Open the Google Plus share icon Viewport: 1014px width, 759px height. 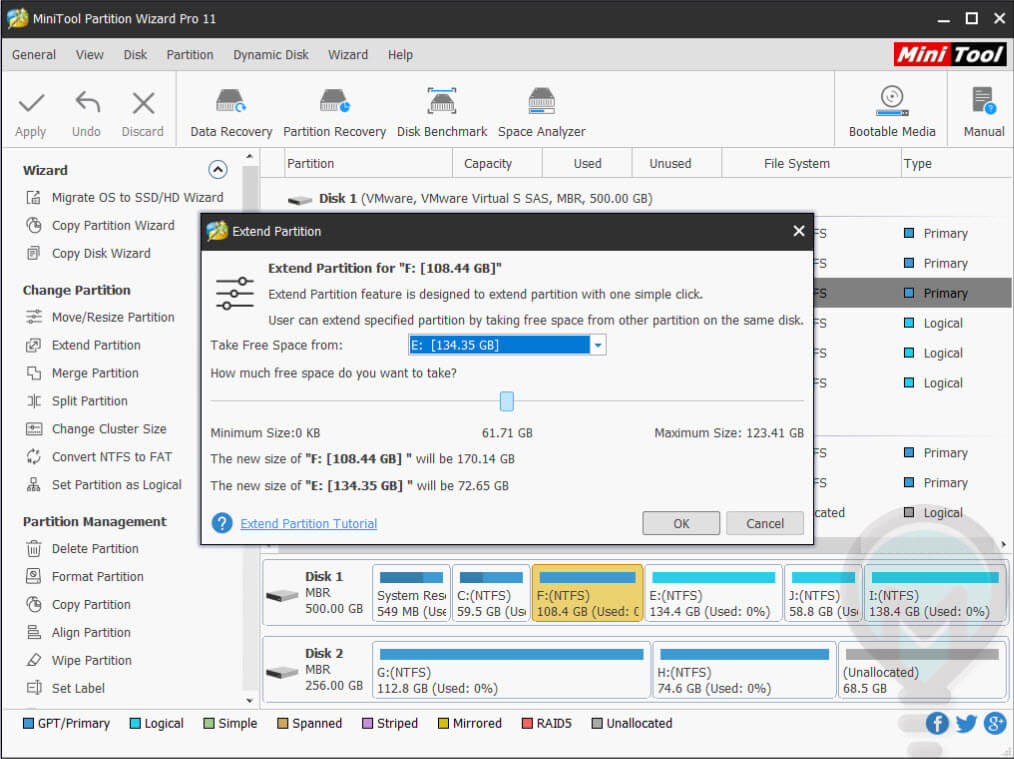pos(995,723)
